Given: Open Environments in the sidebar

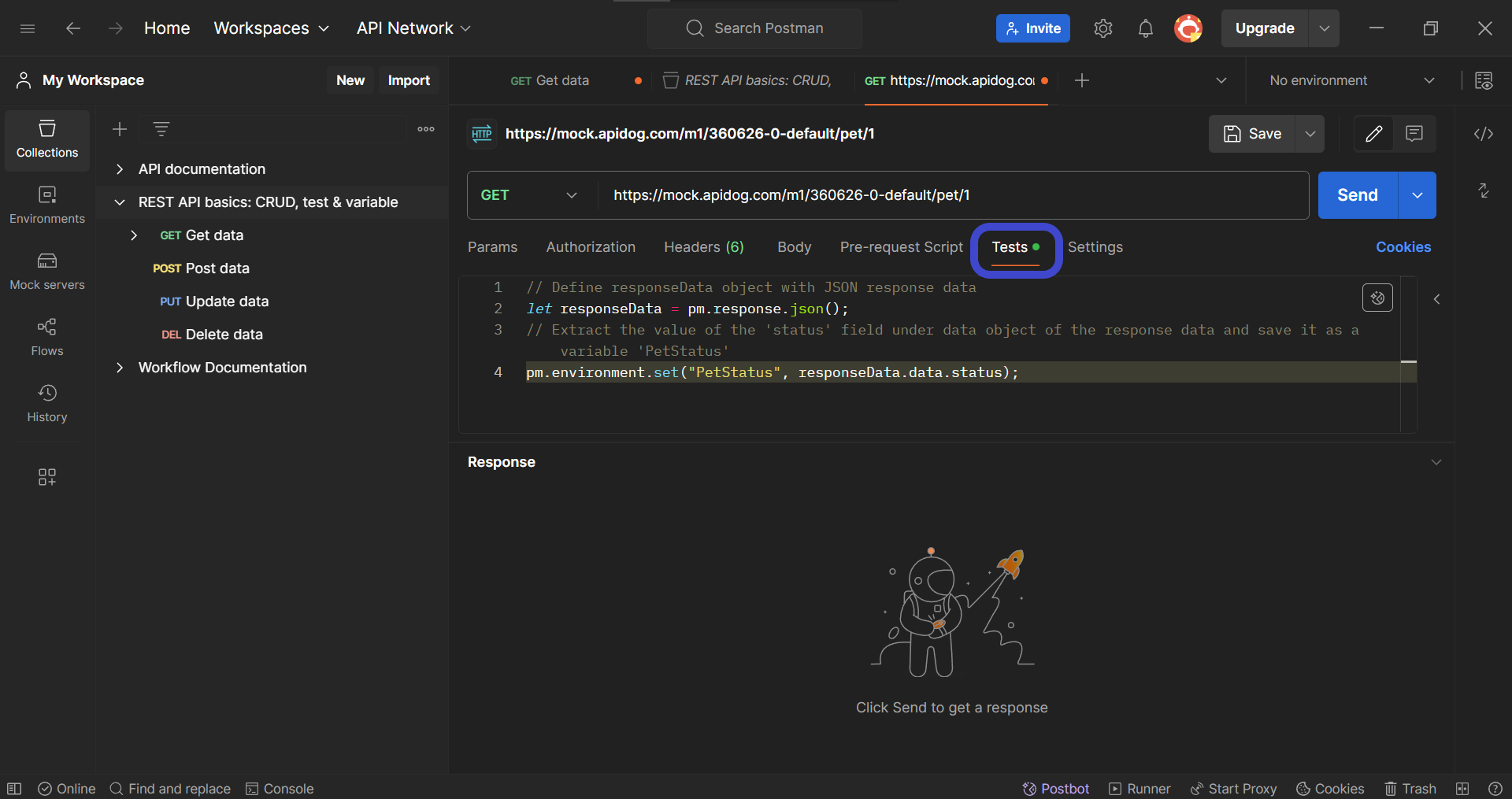Looking at the screenshot, I should click(x=47, y=205).
